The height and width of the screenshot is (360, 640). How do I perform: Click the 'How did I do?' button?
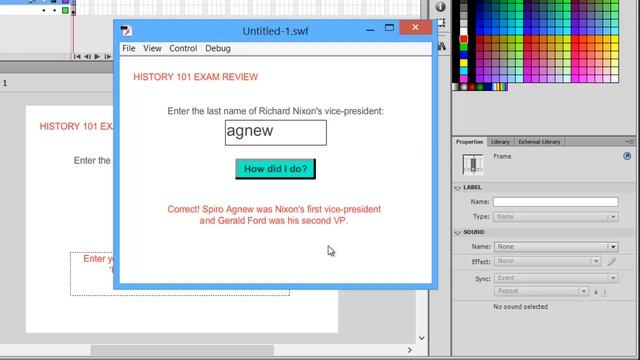pos(276,169)
